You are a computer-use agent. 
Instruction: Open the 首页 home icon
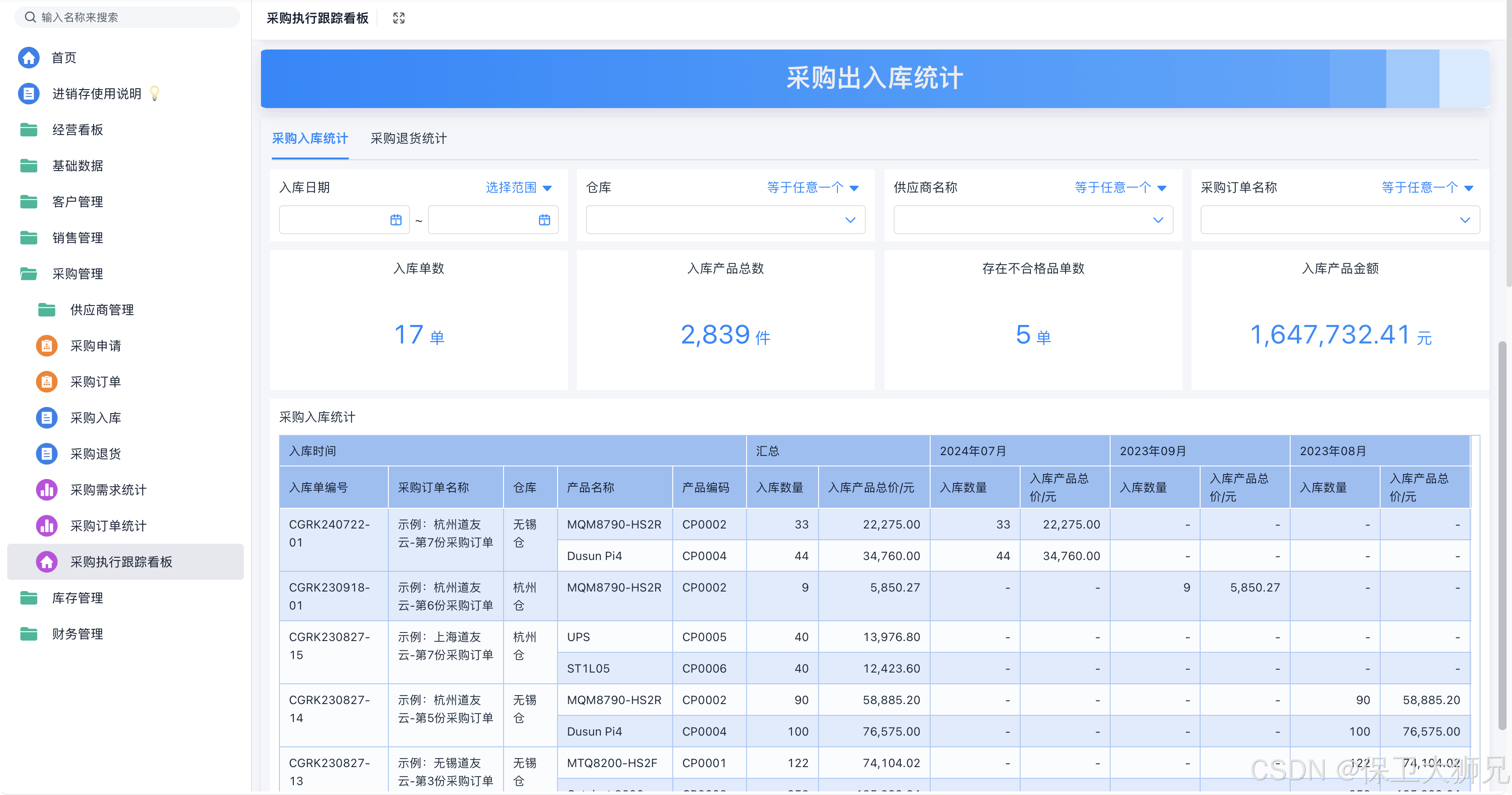pos(28,58)
